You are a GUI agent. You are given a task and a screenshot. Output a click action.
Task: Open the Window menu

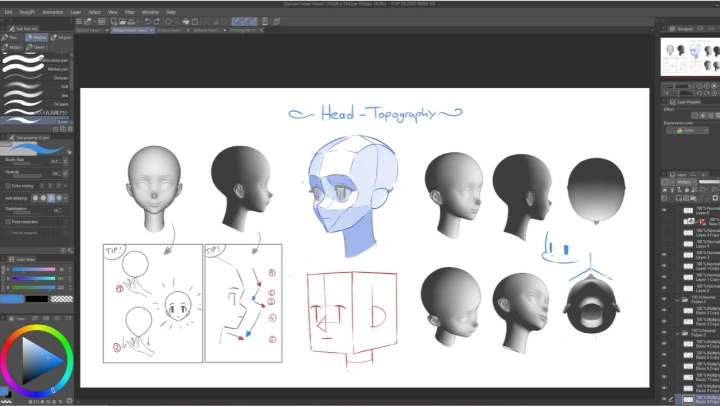point(150,12)
